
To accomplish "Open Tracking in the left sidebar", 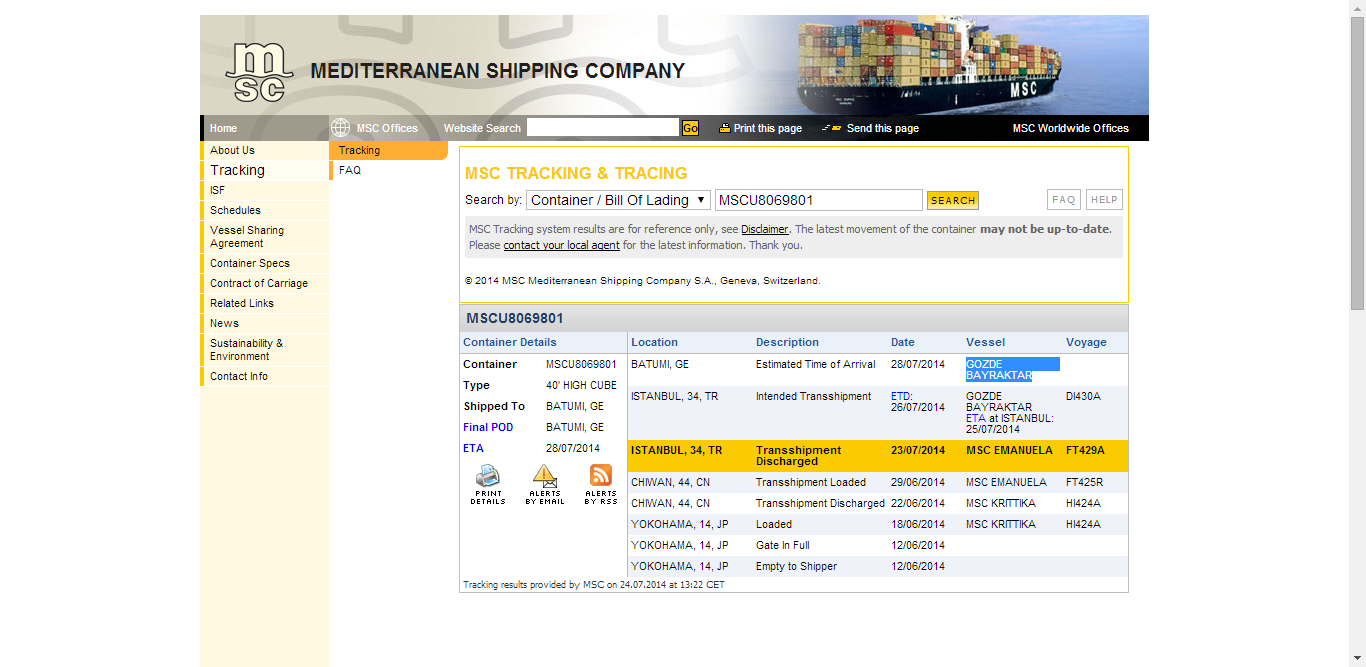I will [x=238, y=170].
